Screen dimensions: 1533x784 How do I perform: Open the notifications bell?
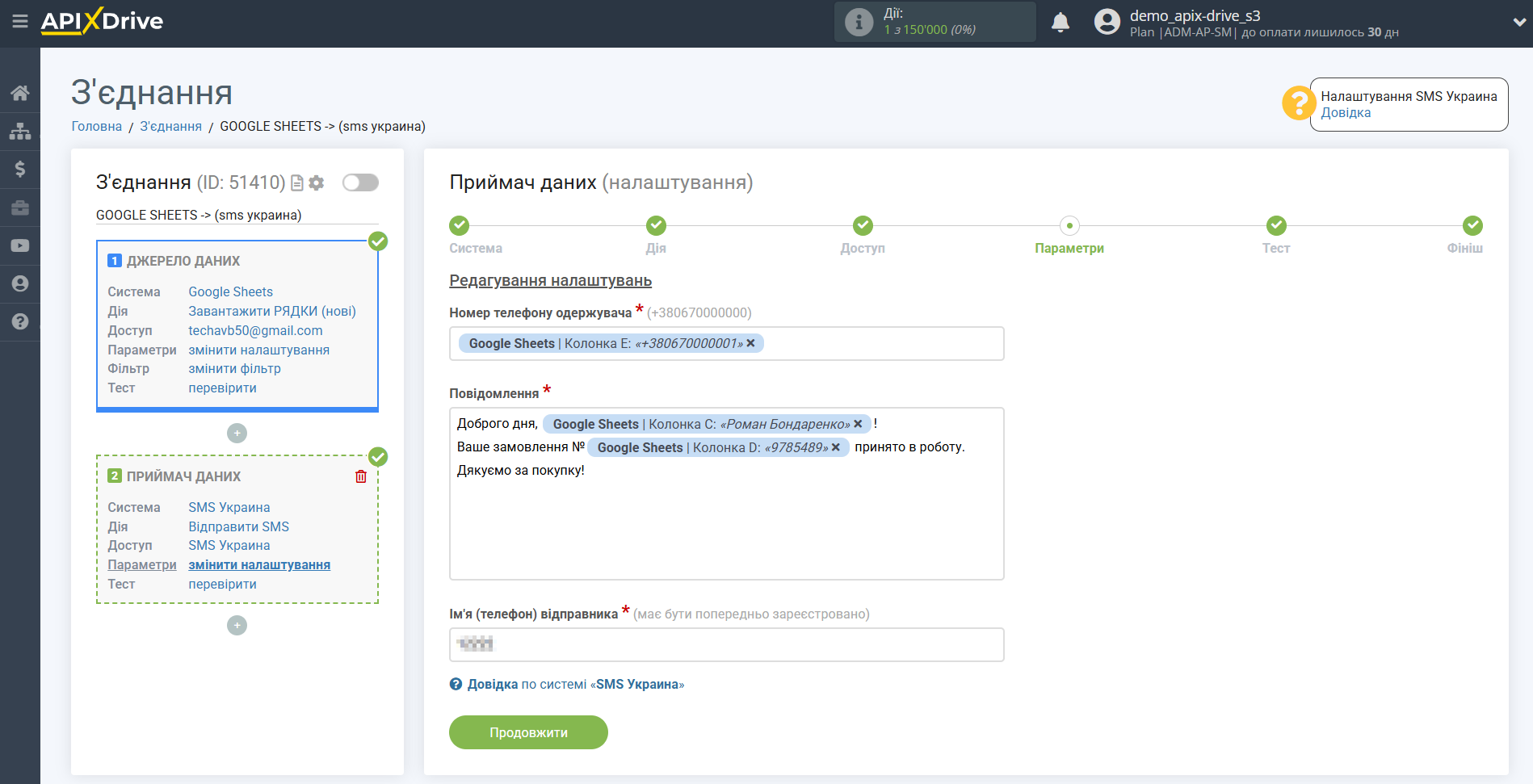(x=1060, y=22)
